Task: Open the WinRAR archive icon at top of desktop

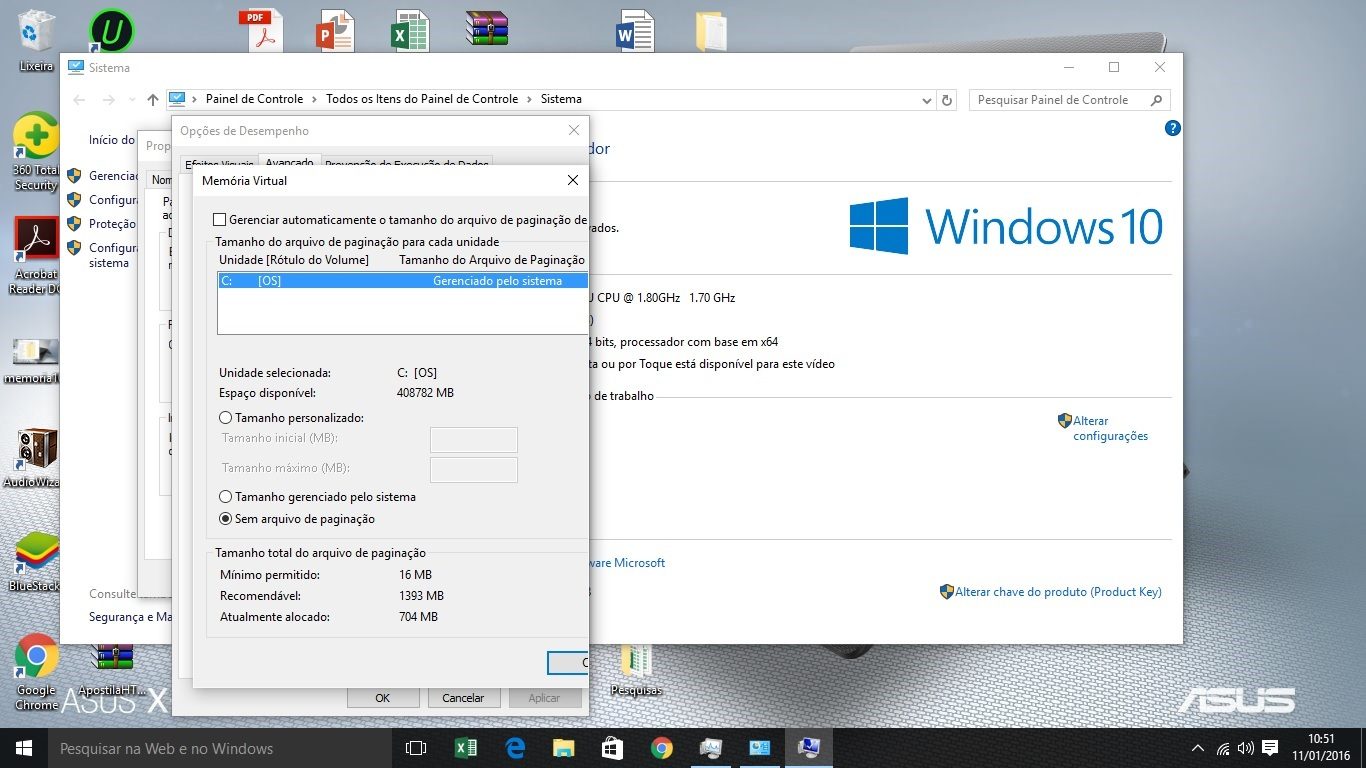Action: [487, 30]
